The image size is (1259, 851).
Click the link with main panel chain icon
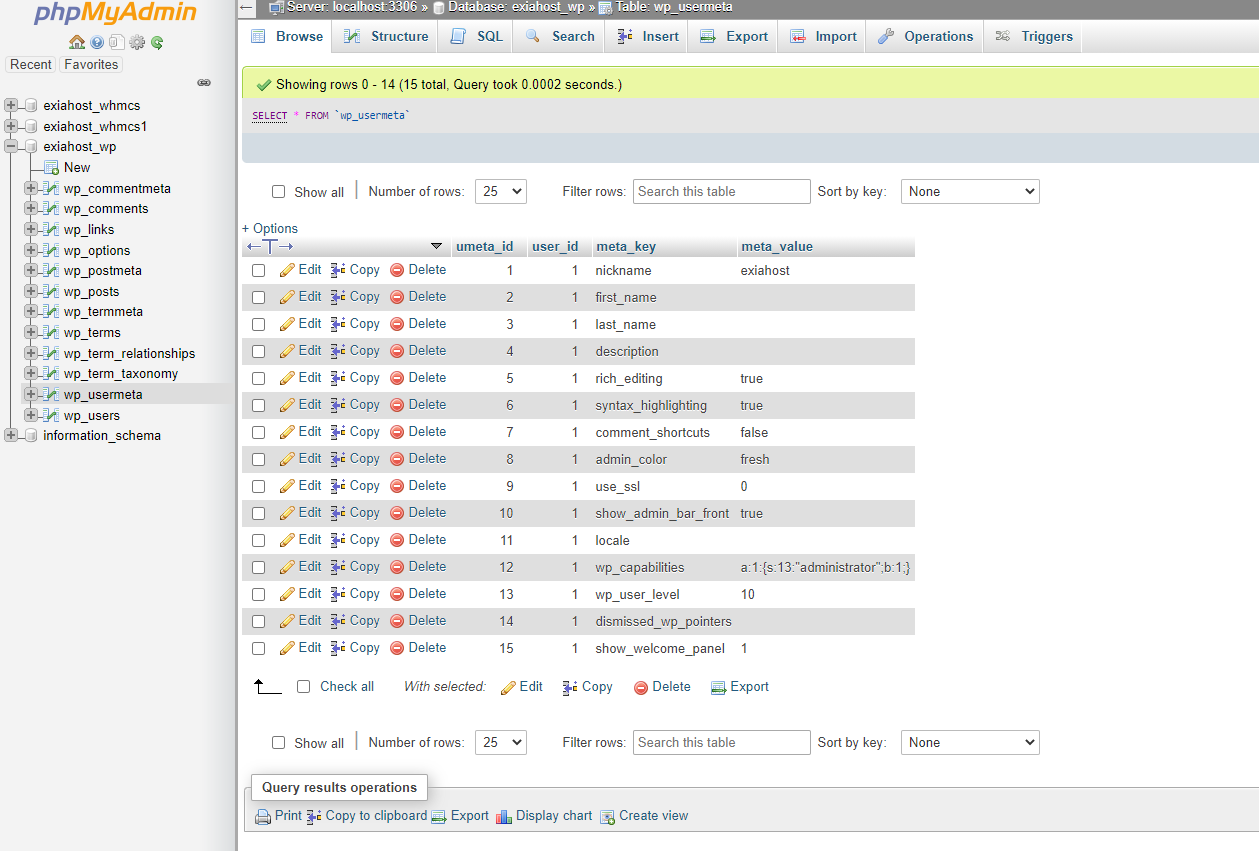coord(204,83)
